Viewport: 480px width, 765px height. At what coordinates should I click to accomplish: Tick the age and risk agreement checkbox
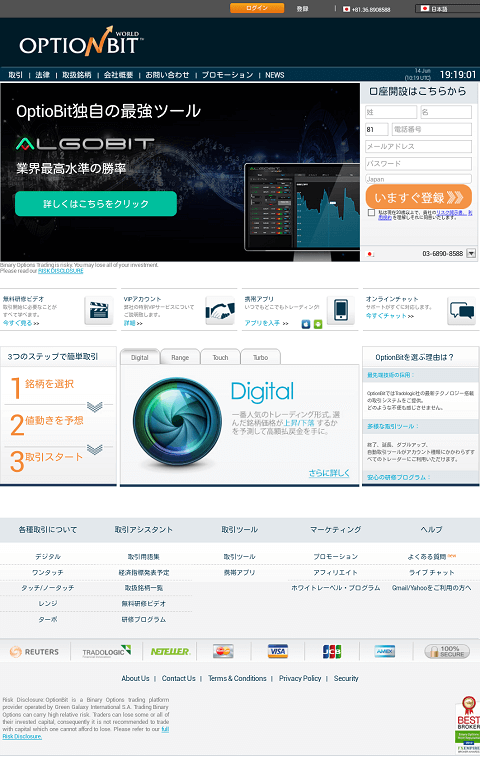[371, 212]
